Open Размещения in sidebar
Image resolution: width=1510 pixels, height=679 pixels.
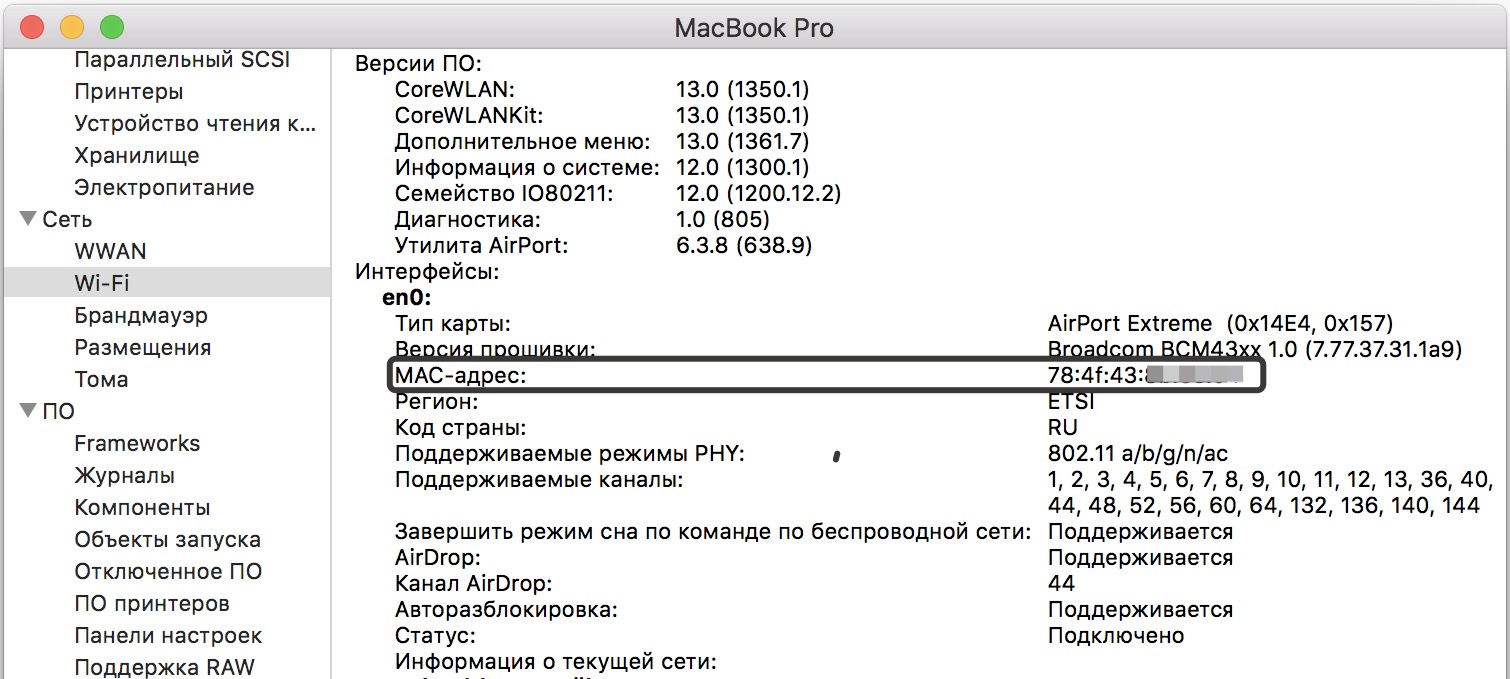click(143, 347)
